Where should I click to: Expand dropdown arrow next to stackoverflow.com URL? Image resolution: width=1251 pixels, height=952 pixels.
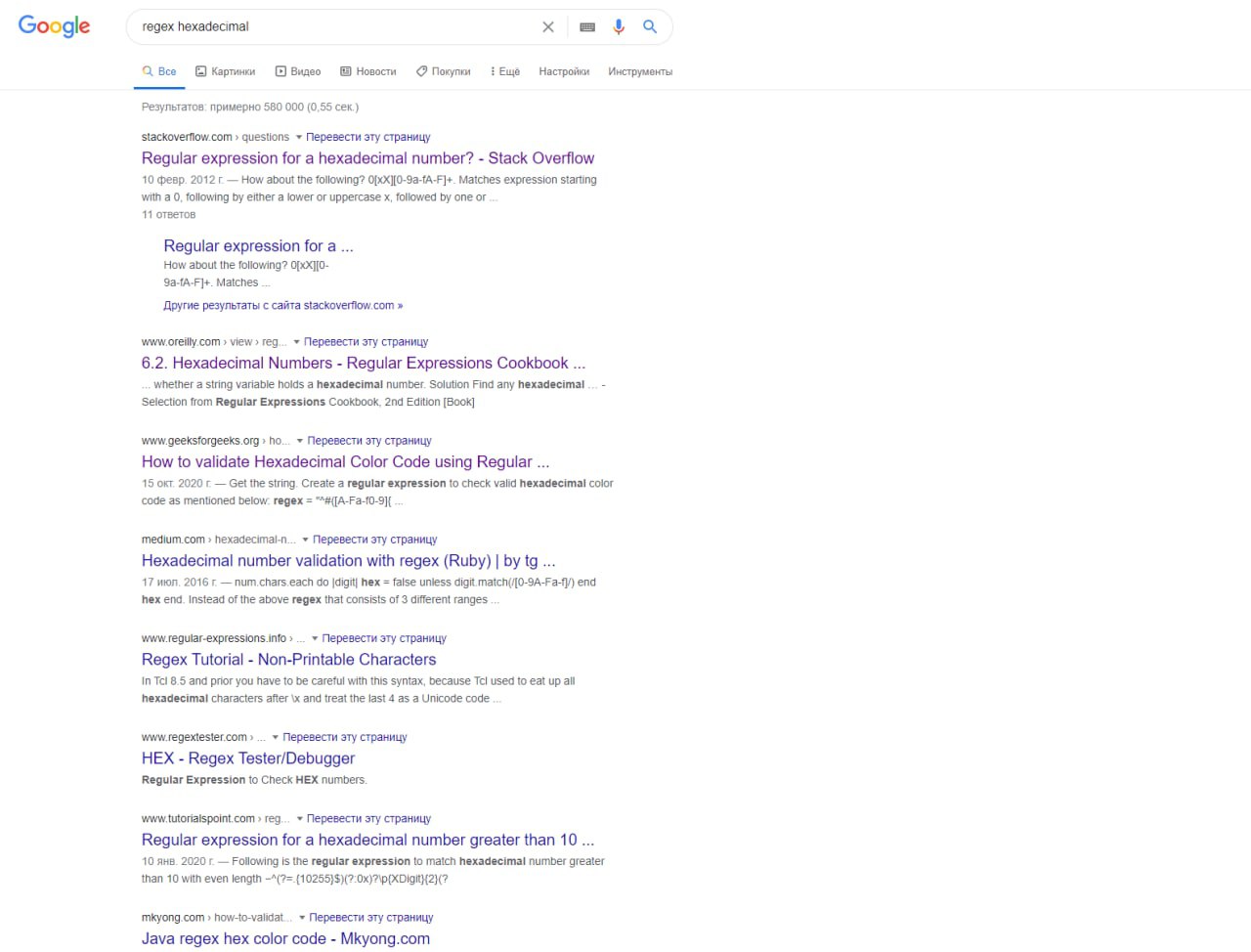click(x=299, y=138)
